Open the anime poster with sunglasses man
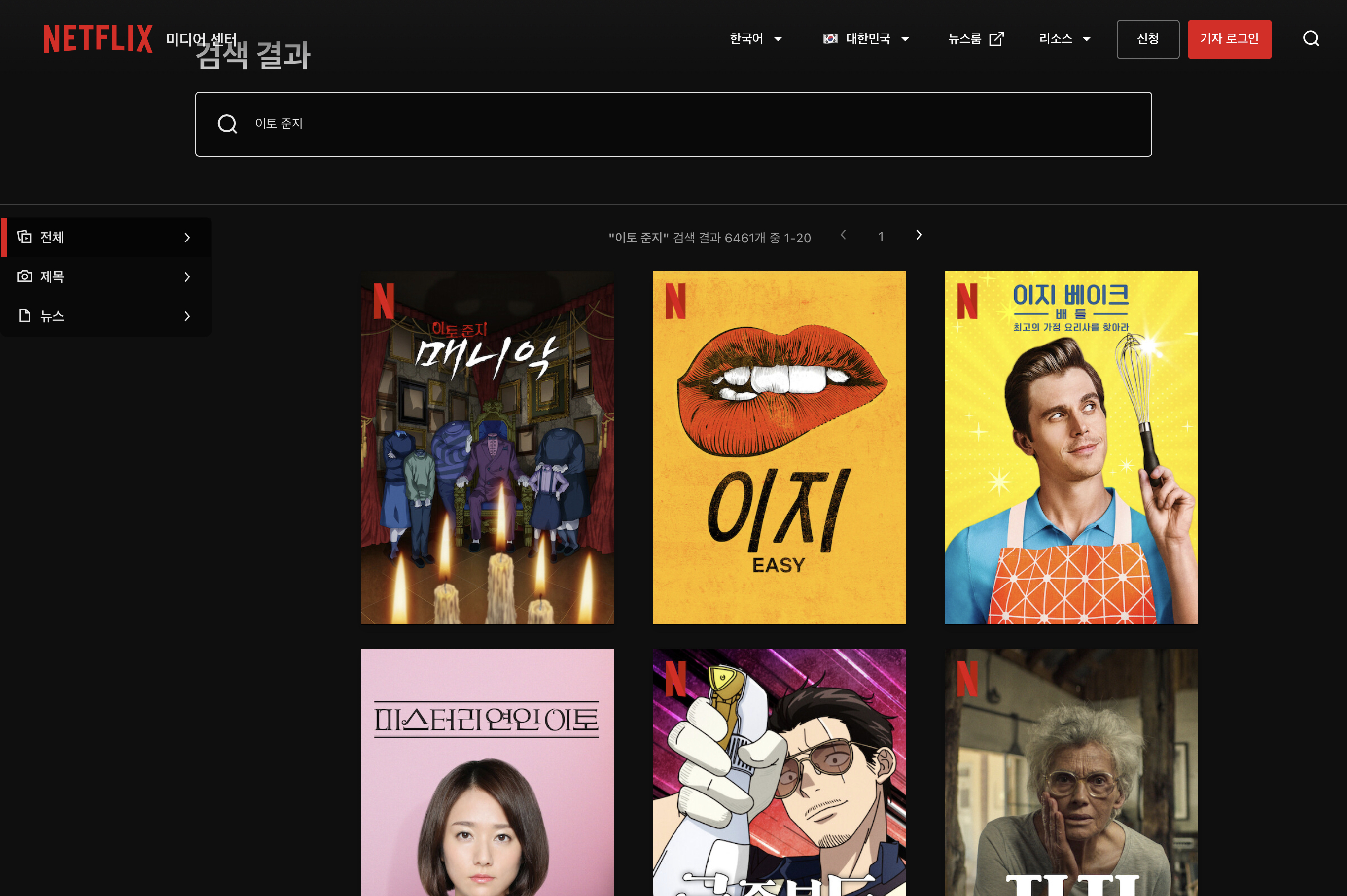Viewport: 1347px width, 896px height. tap(779, 772)
